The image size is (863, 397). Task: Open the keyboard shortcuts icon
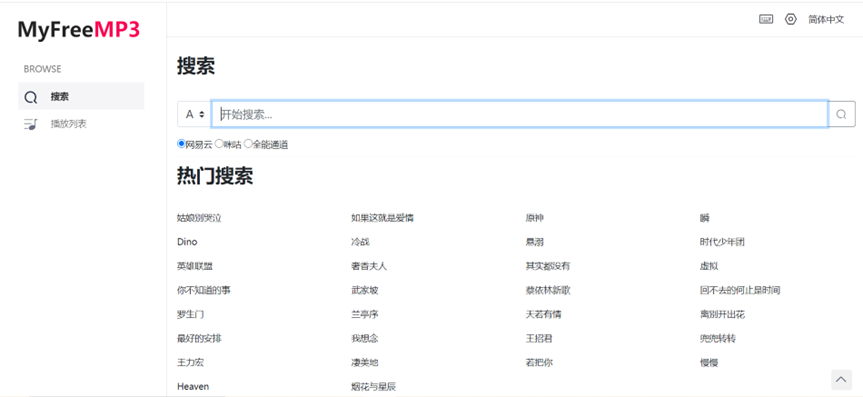point(766,19)
